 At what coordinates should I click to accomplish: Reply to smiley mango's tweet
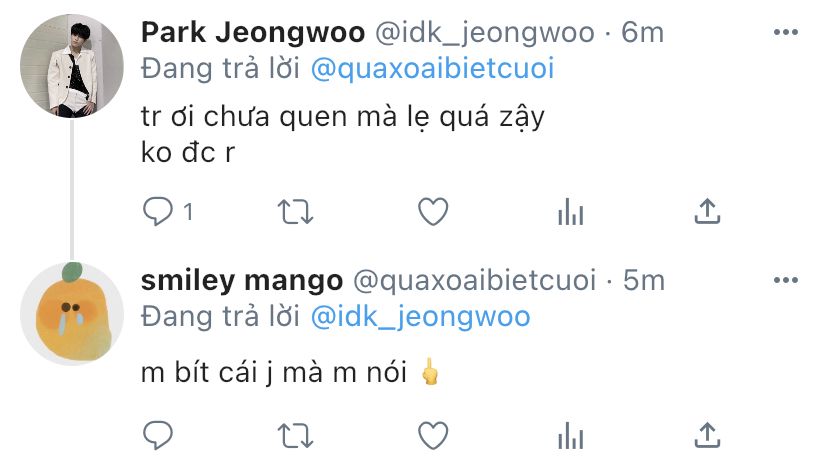point(158,436)
